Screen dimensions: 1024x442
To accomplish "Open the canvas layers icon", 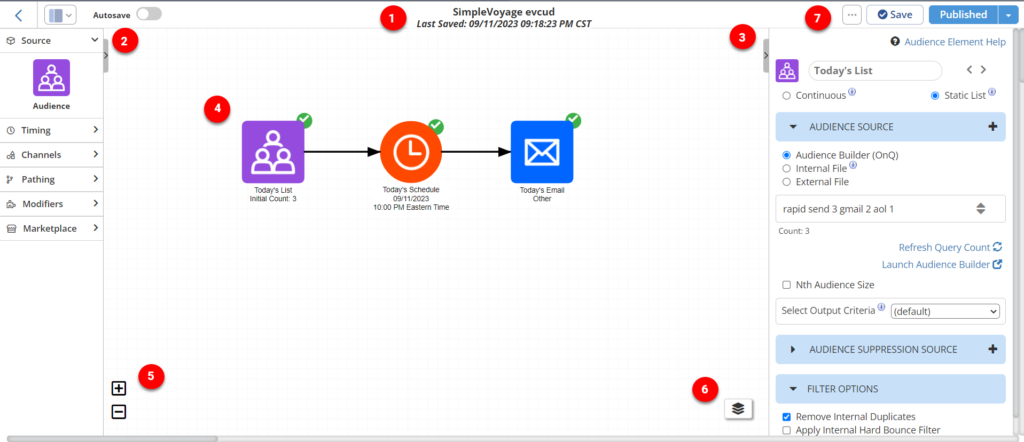I will coord(738,408).
